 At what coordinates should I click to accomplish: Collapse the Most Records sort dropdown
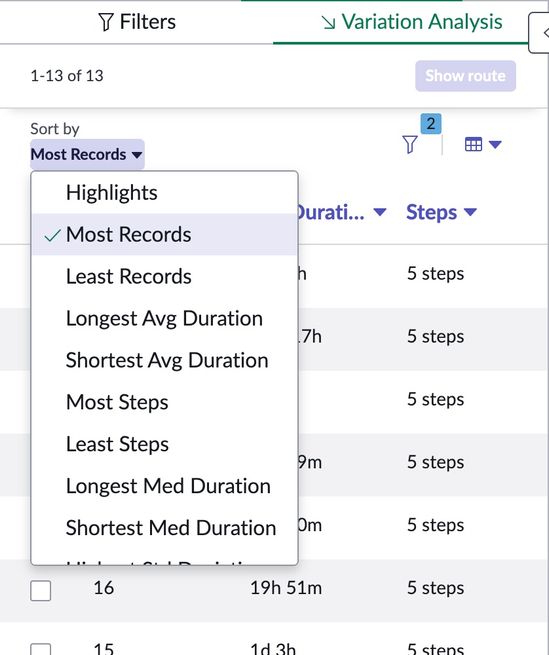[87, 154]
